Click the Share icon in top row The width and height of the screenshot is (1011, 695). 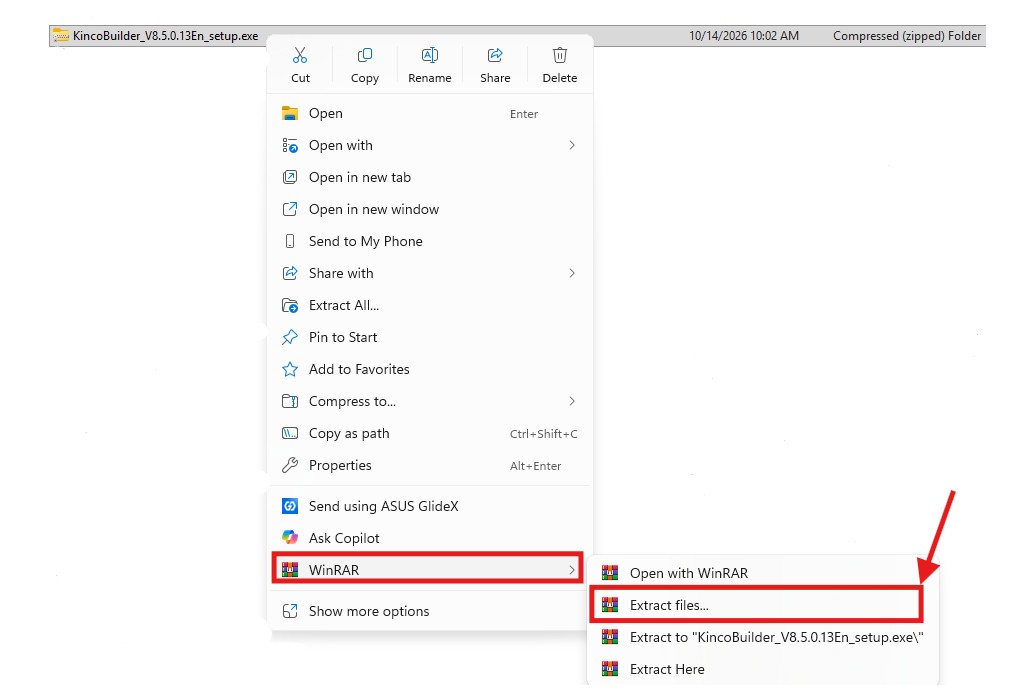pyautogui.click(x=495, y=55)
